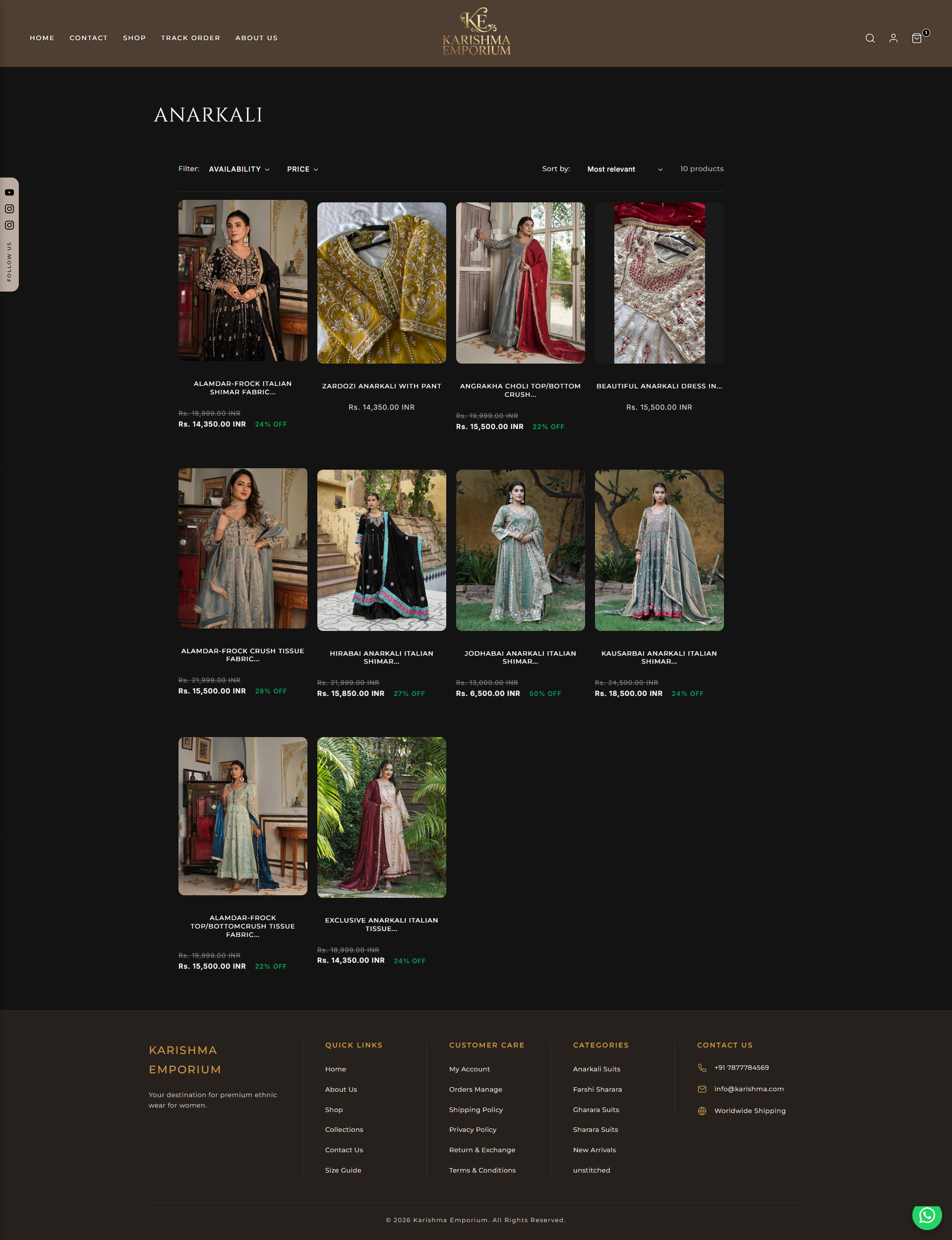952x1240 pixels.
Task: Click the globe Worldwide Shipping icon
Action: click(x=702, y=1111)
